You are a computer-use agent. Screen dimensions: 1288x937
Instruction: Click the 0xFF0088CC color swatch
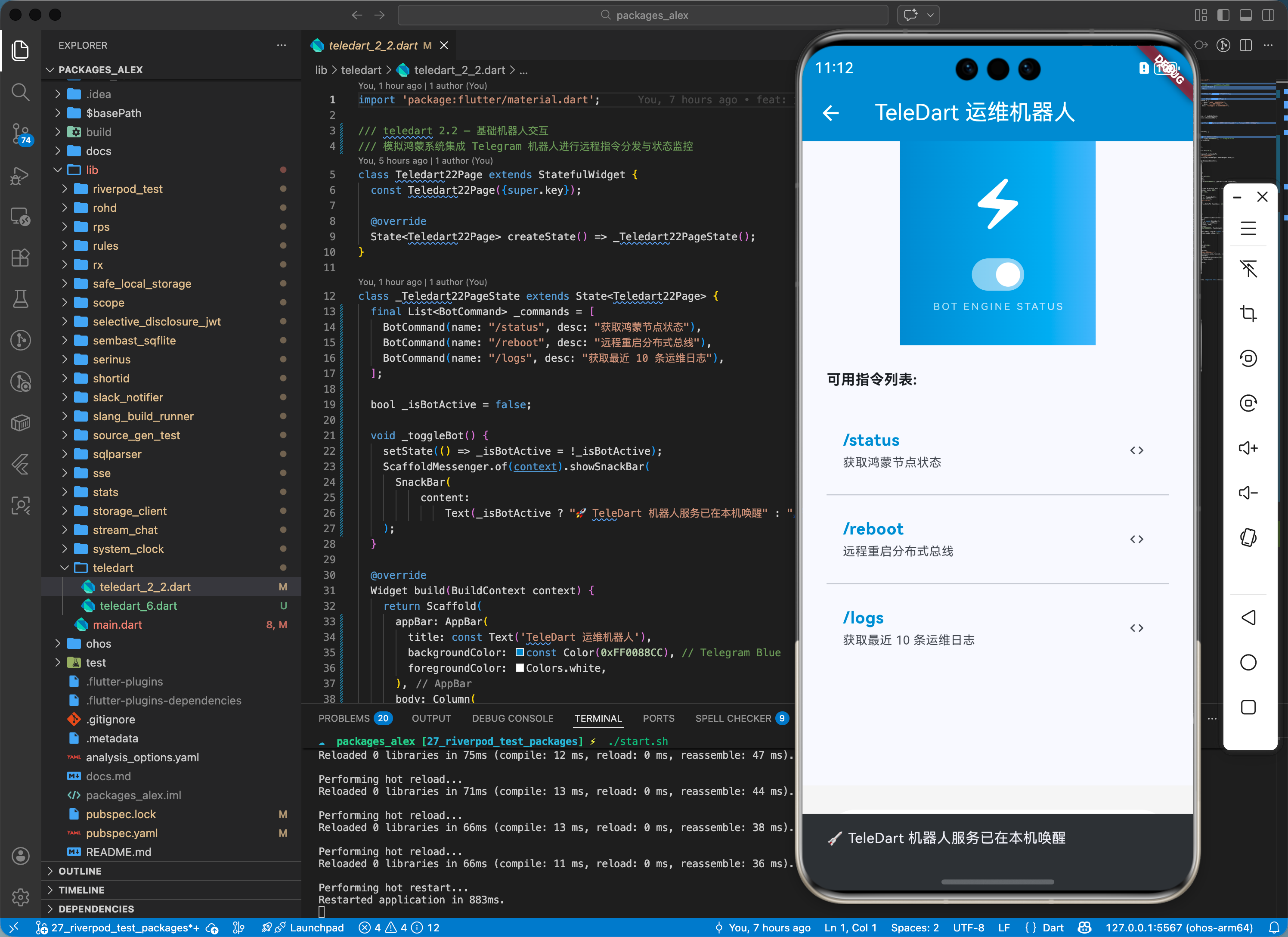point(520,652)
